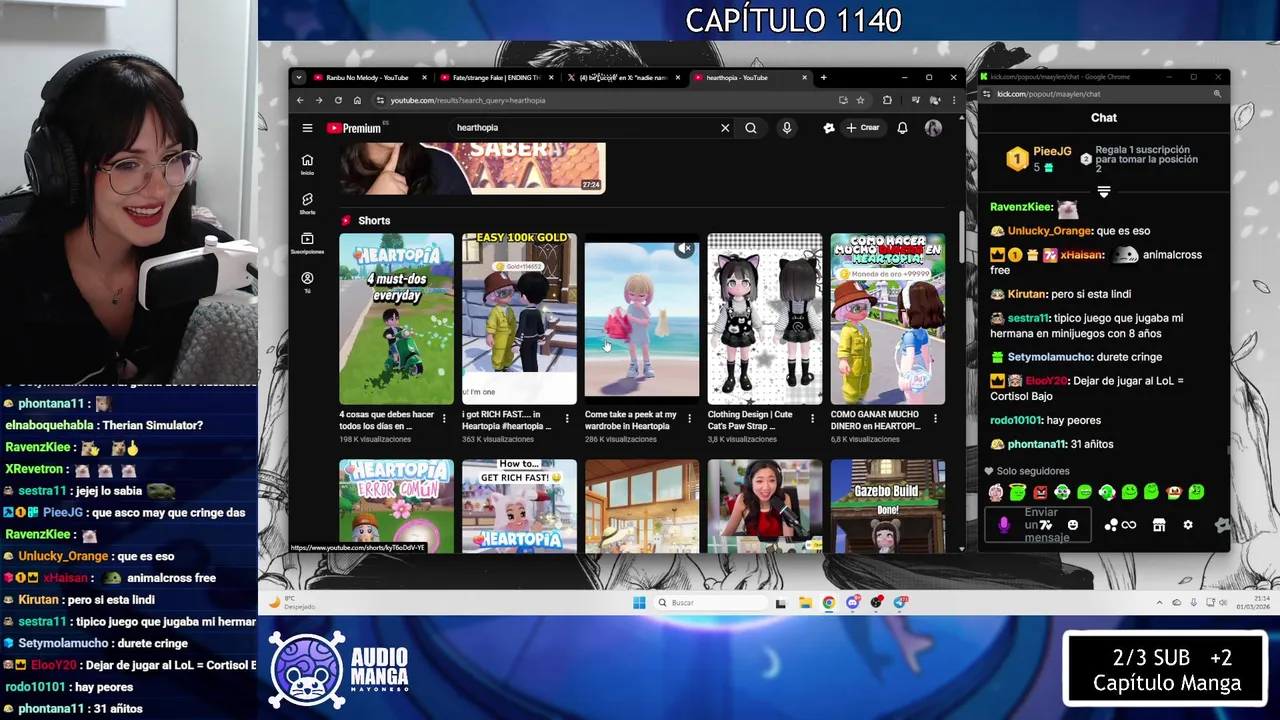The image size is (1280, 720).
Task: Open 'GET RICH FAST' Heartopia Short thumbnail
Action: coord(519,506)
